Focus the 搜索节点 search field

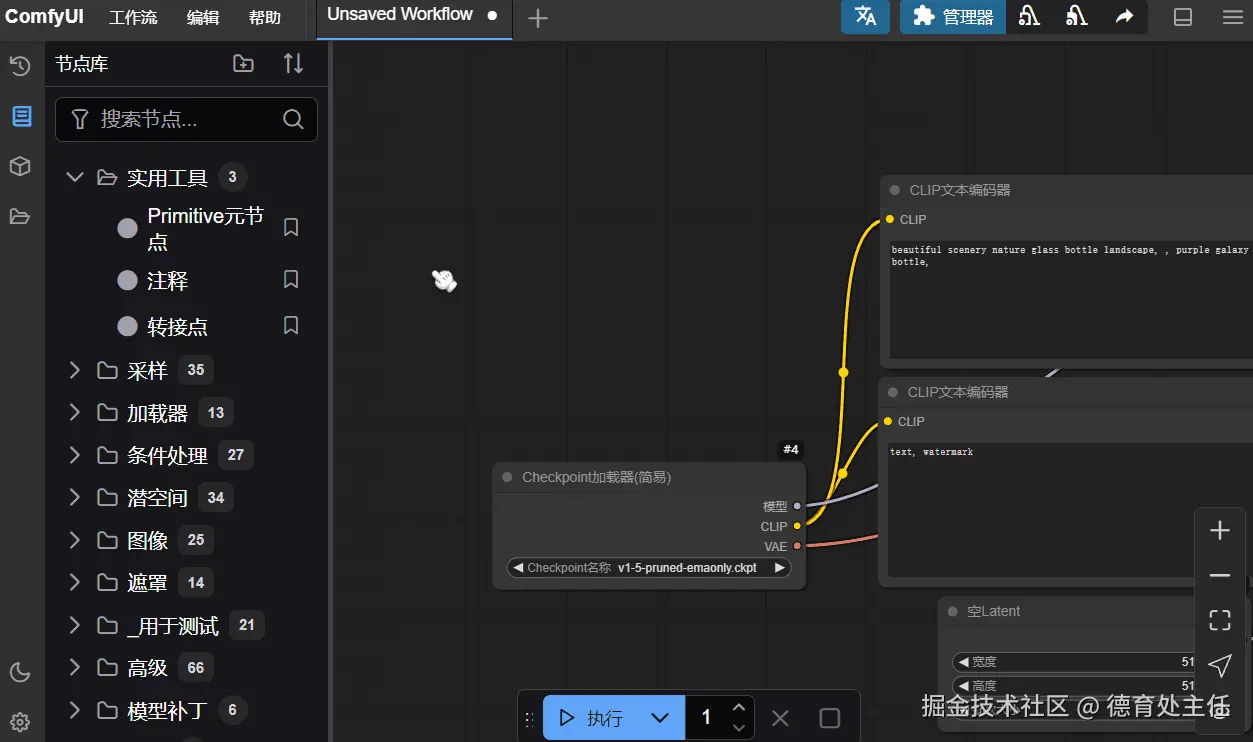[186, 120]
